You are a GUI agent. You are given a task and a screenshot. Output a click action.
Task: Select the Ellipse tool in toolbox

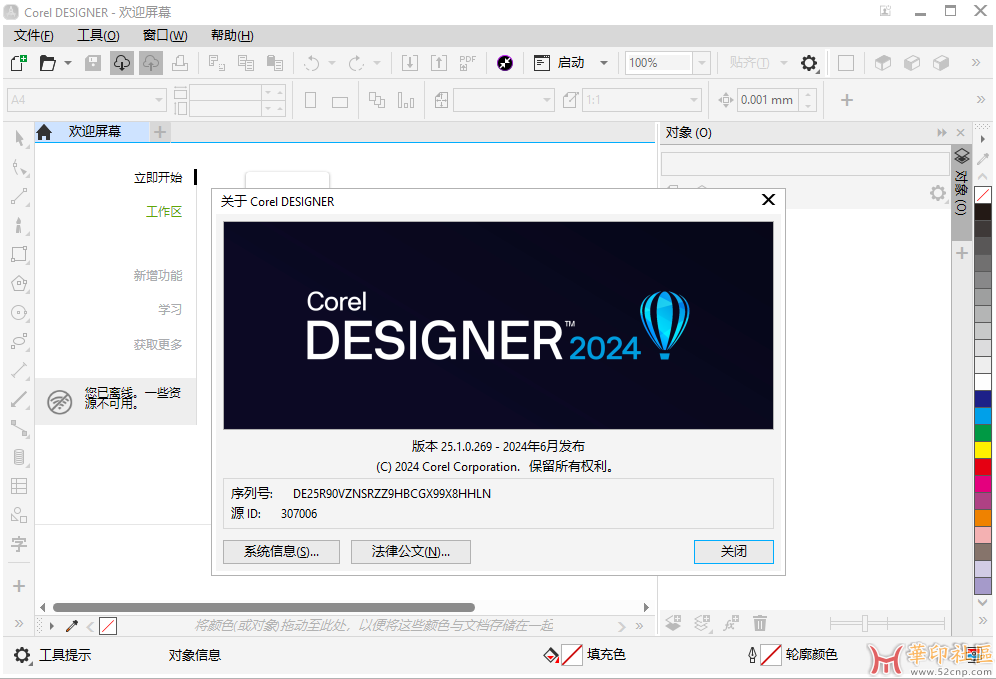[x=19, y=312]
